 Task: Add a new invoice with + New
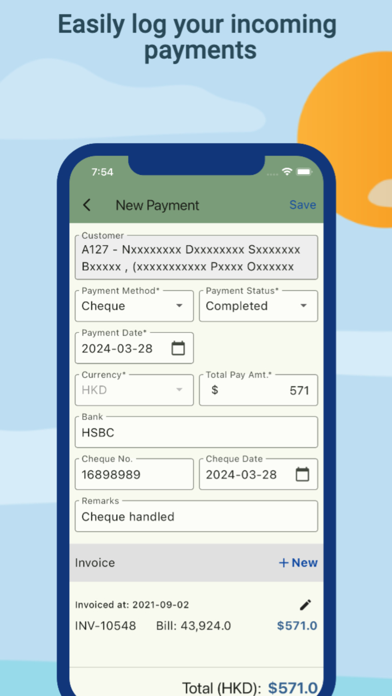[298, 563]
